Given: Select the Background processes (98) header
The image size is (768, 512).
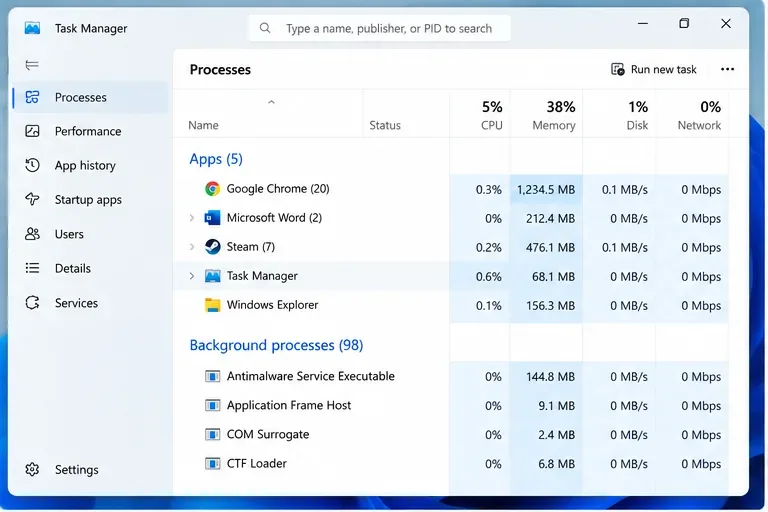Looking at the screenshot, I should 276,345.
